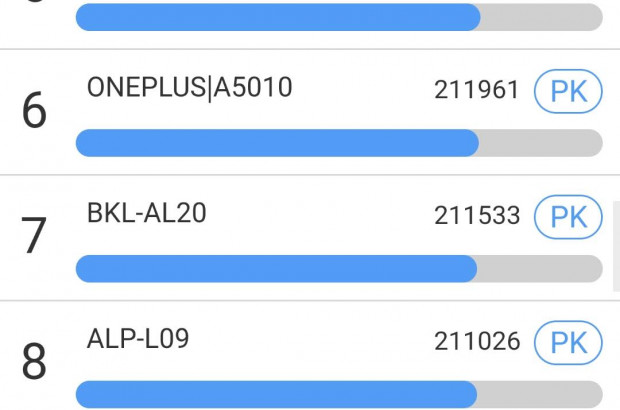
Task: Click the score 211961
Action: [x=477, y=91]
